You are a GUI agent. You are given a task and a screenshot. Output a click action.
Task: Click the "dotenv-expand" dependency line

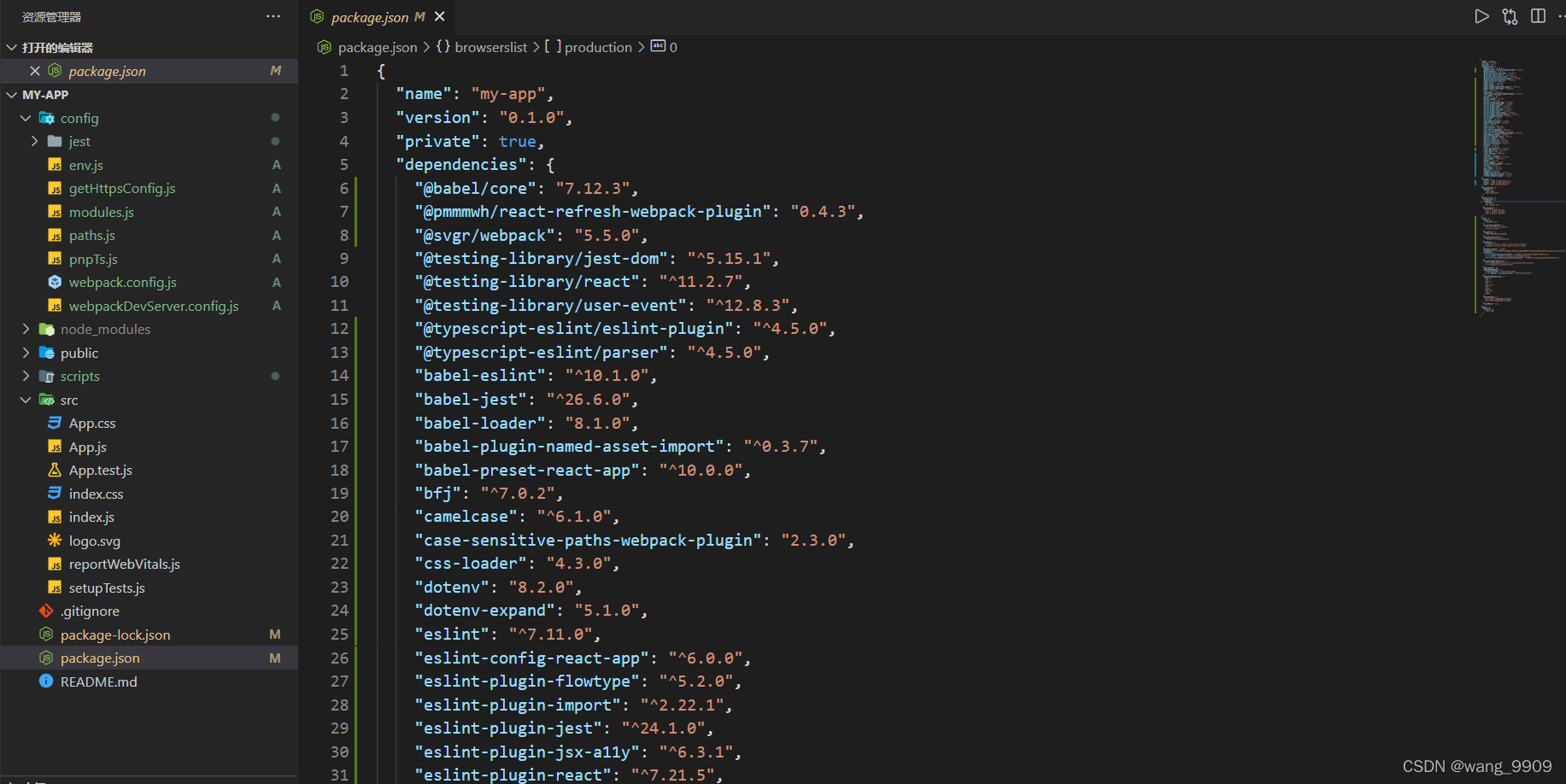pyautogui.click(x=531, y=610)
